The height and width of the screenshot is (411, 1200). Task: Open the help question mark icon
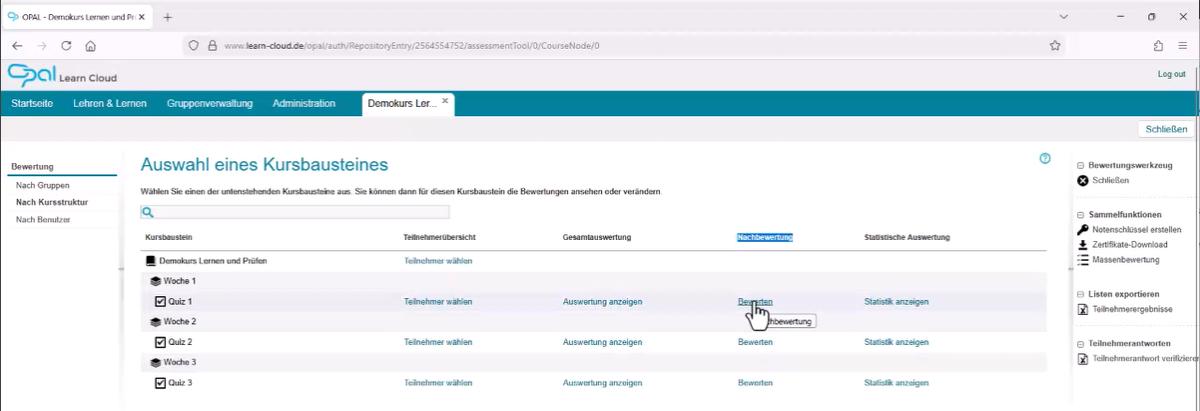1045,158
